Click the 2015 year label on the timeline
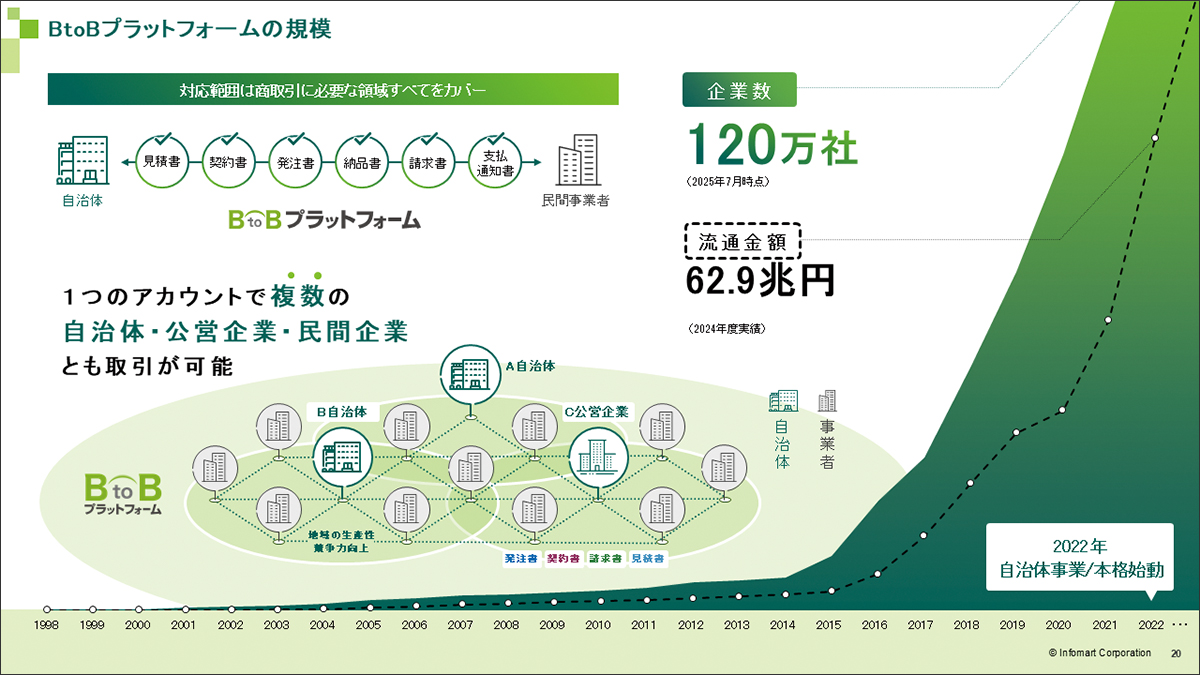This screenshot has width=1200, height=675. pyautogui.click(x=829, y=625)
